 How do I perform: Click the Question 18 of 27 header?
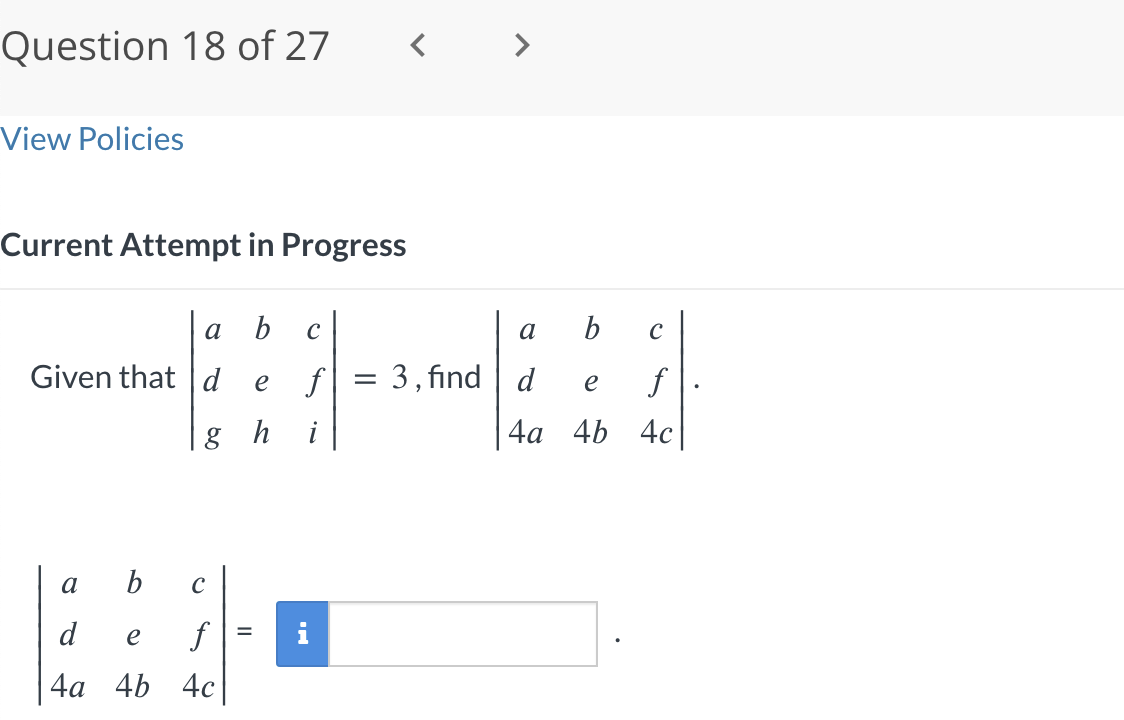tap(166, 45)
